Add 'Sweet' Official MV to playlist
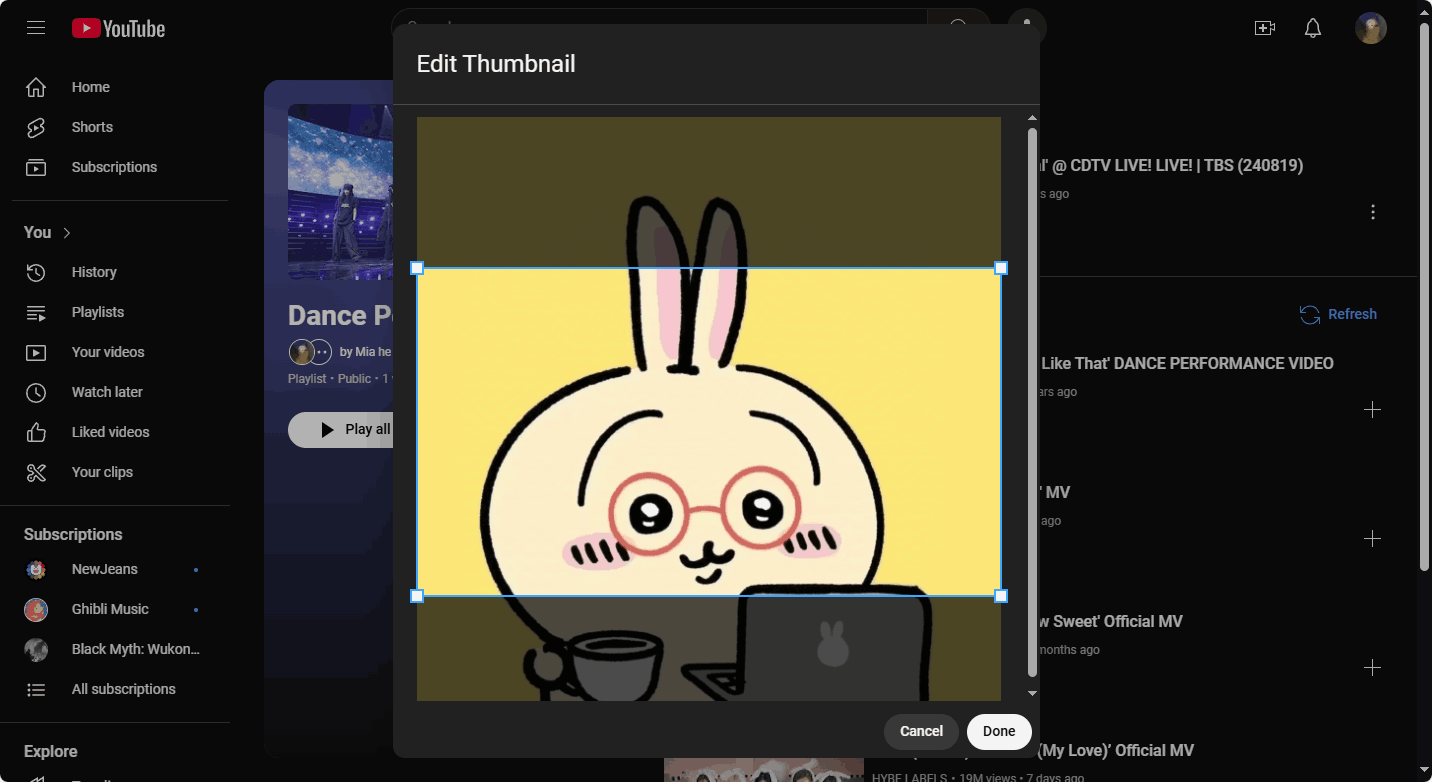Viewport: 1432px width, 782px height. pos(1373,668)
